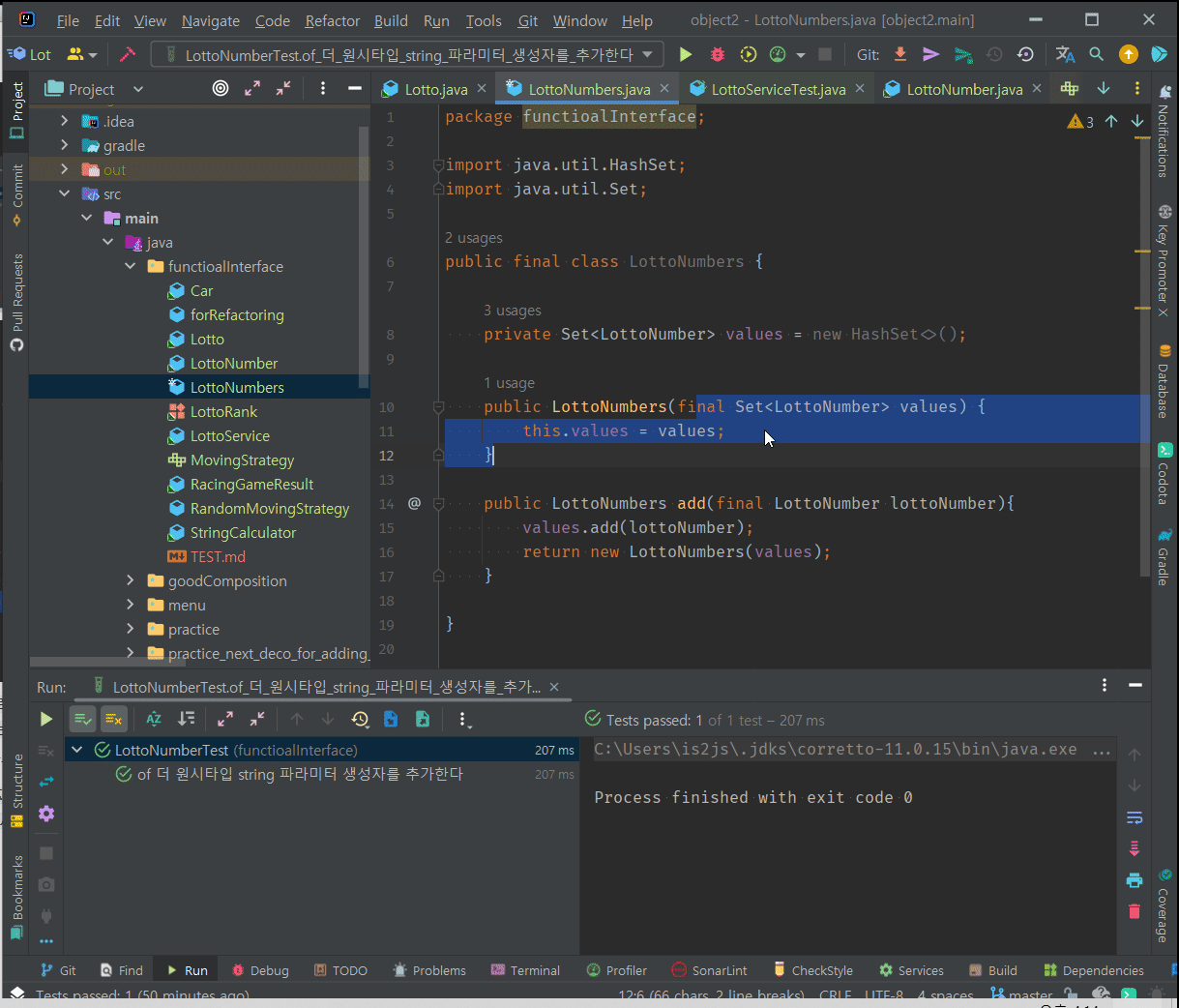Click the print icon in console sidebar

tap(1135, 880)
